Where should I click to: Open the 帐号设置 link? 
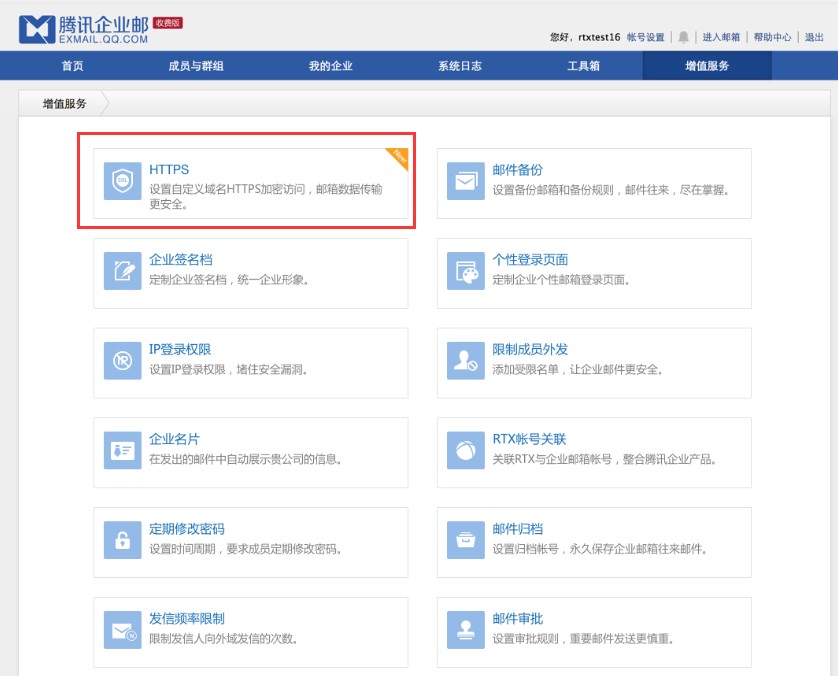pos(645,37)
